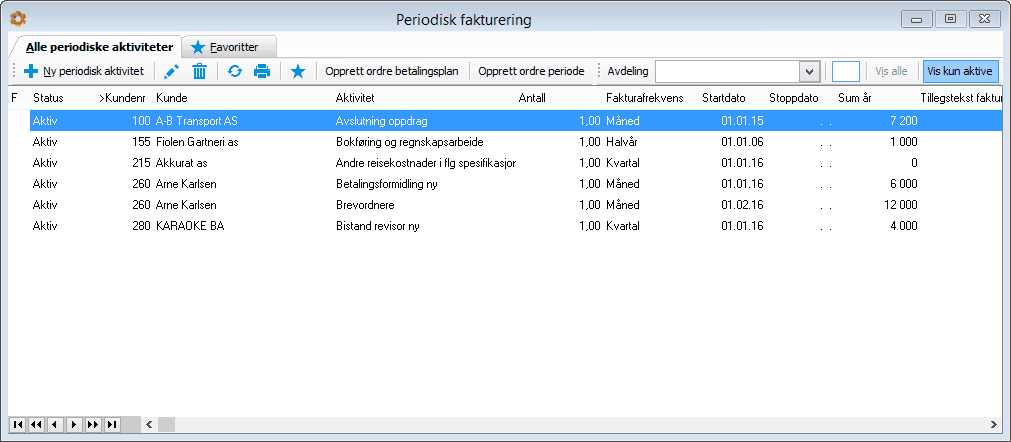Sort by Antall column header
Image resolution: width=1011 pixels, height=442 pixels.
[532, 98]
